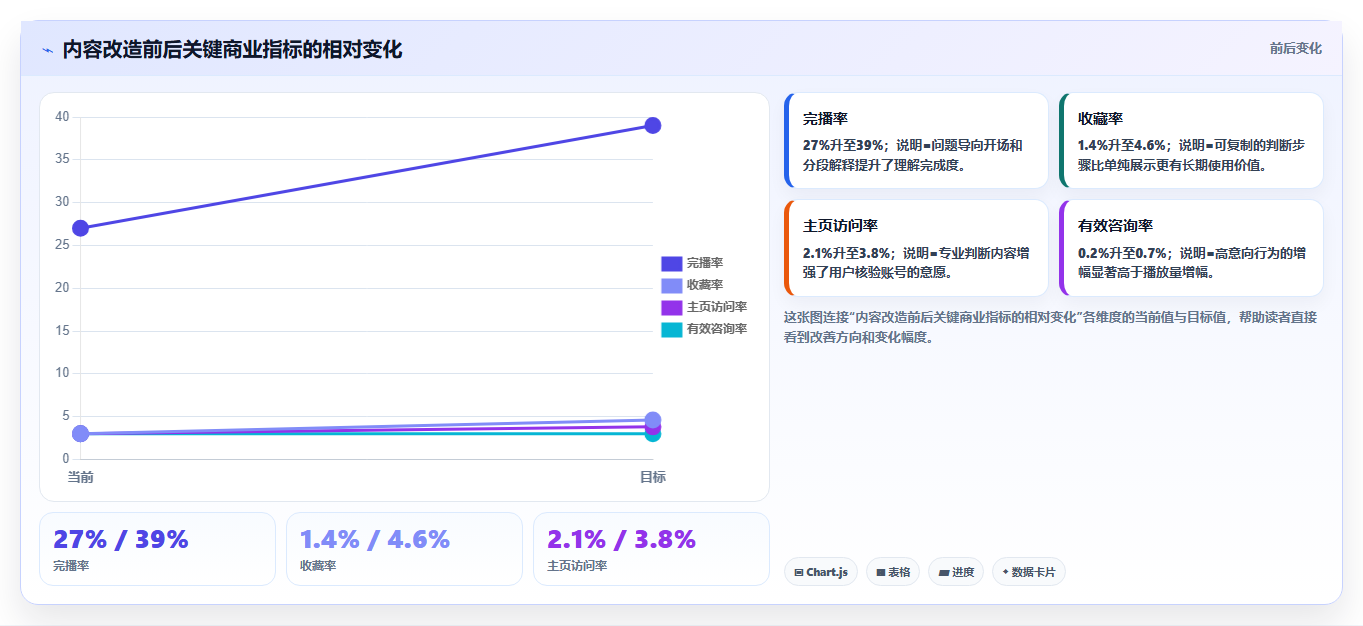
Task: Click the 完播率 label under 27% / 39%
Action: click(x=70, y=566)
